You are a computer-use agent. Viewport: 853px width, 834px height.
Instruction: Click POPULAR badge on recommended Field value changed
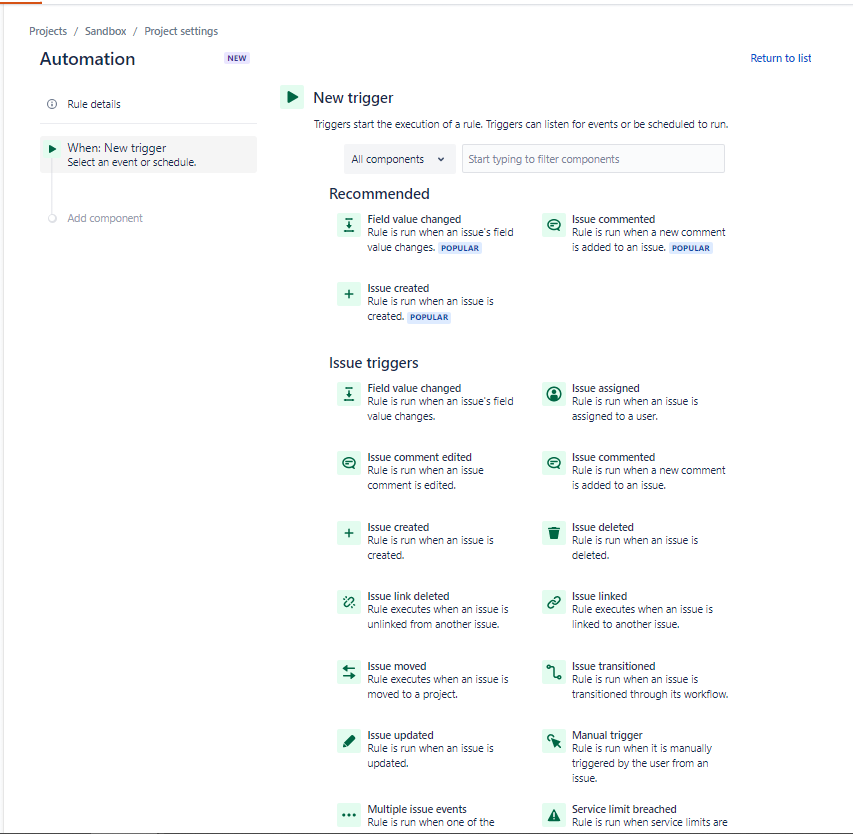tap(460, 248)
